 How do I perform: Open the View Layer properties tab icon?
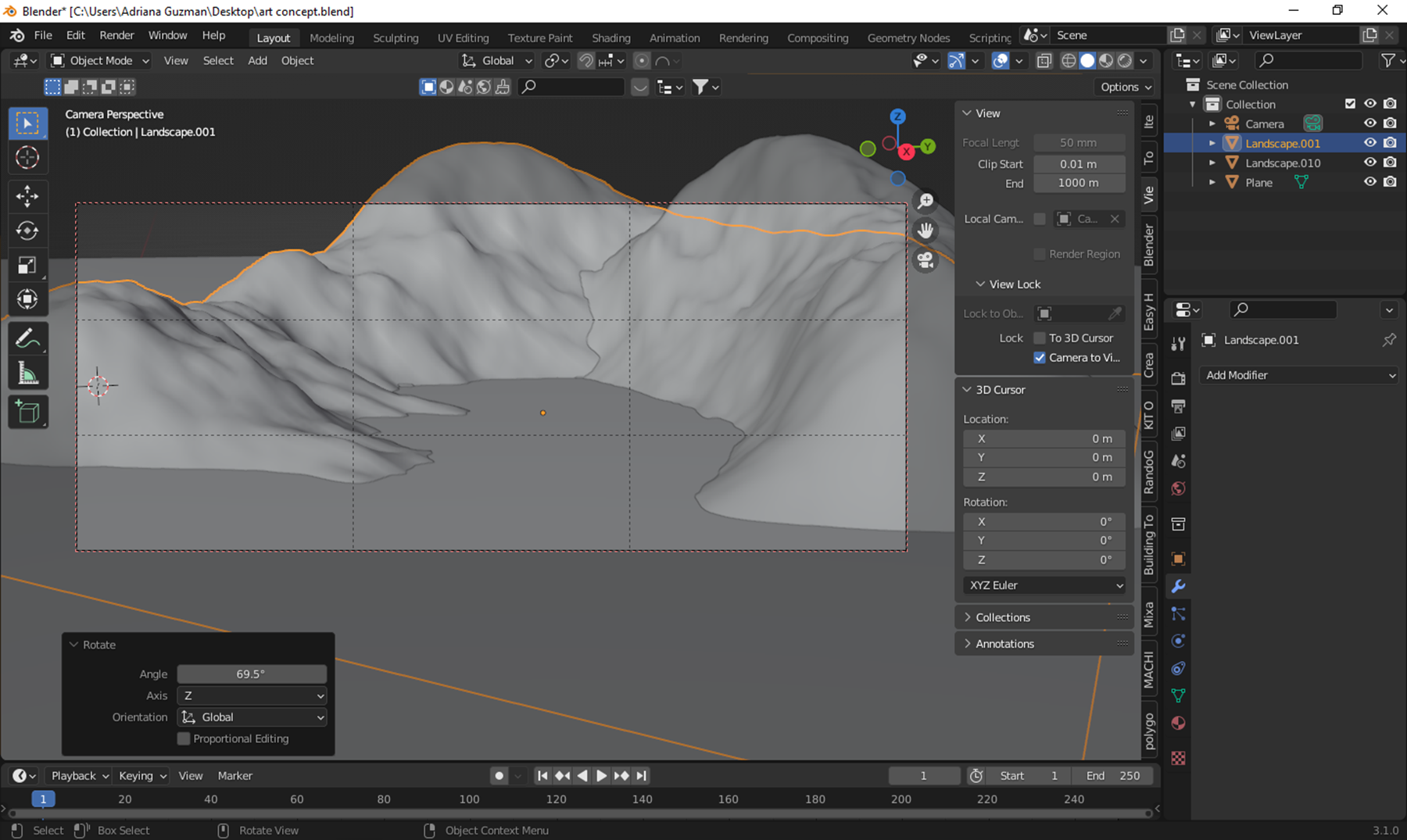[1178, 433]
